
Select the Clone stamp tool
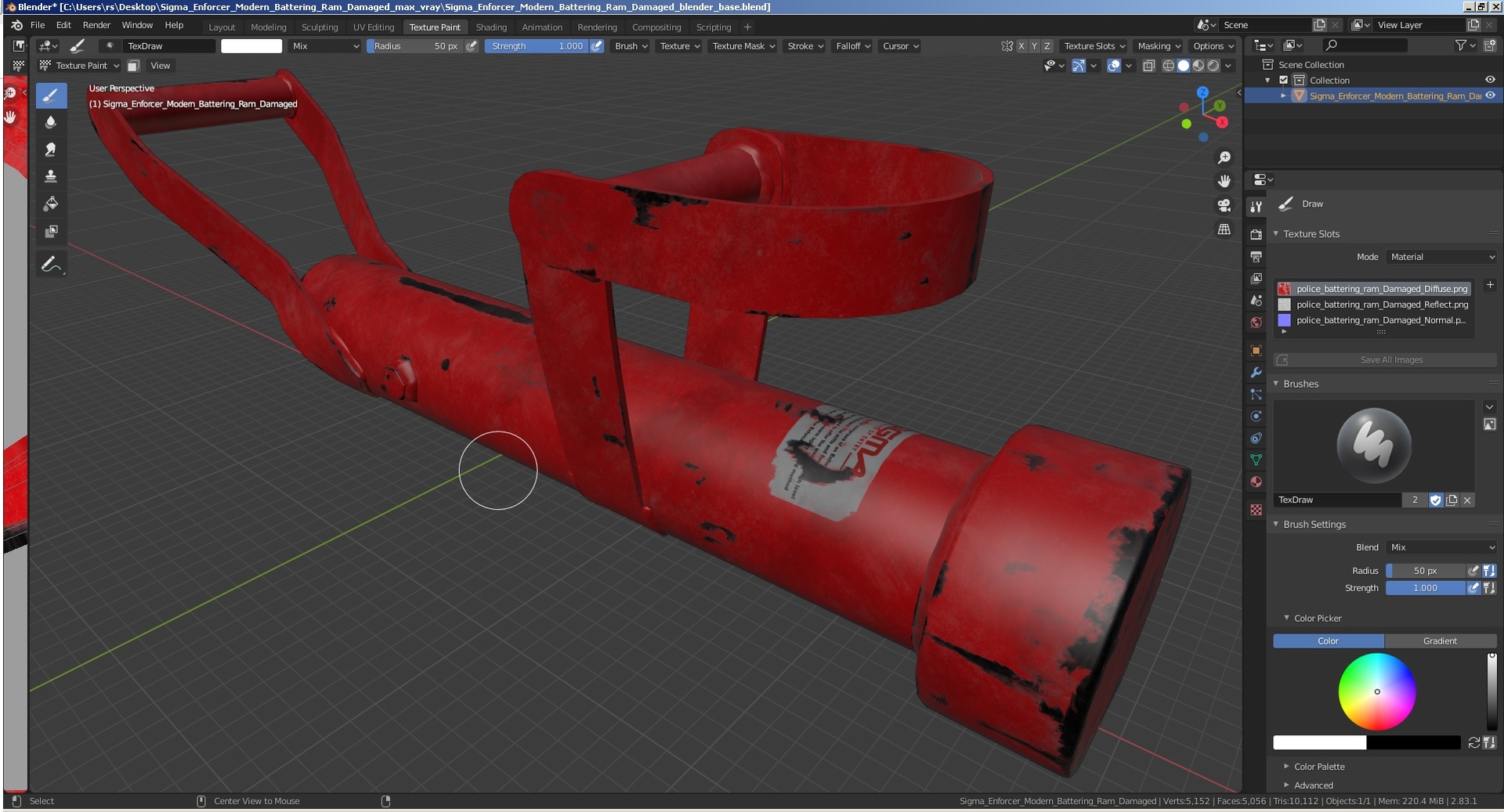click(x=52, y=176)
